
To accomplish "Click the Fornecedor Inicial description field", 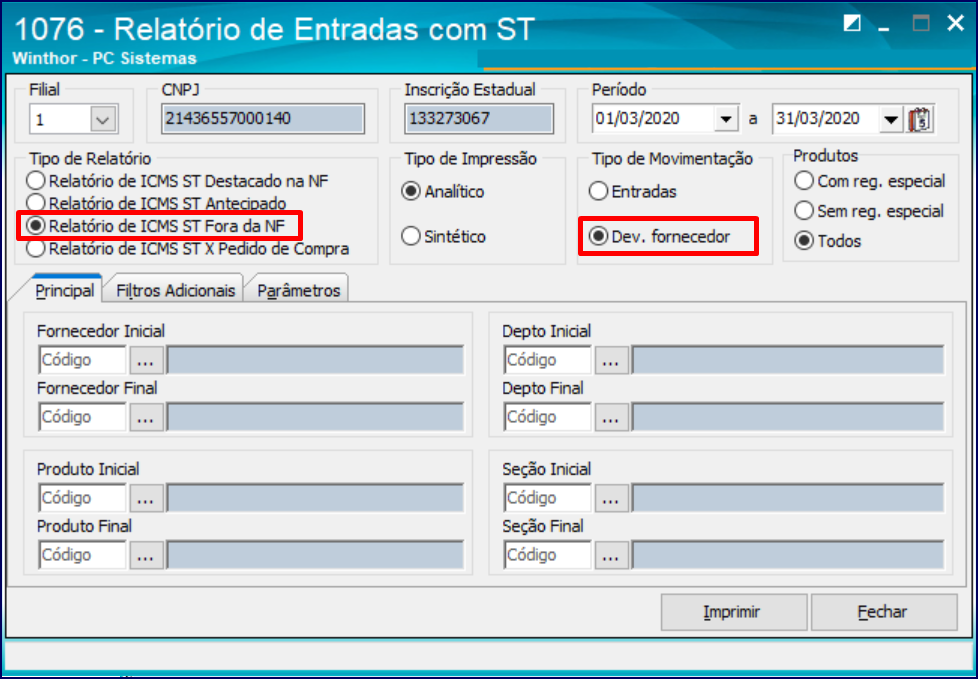I will 315,360.
